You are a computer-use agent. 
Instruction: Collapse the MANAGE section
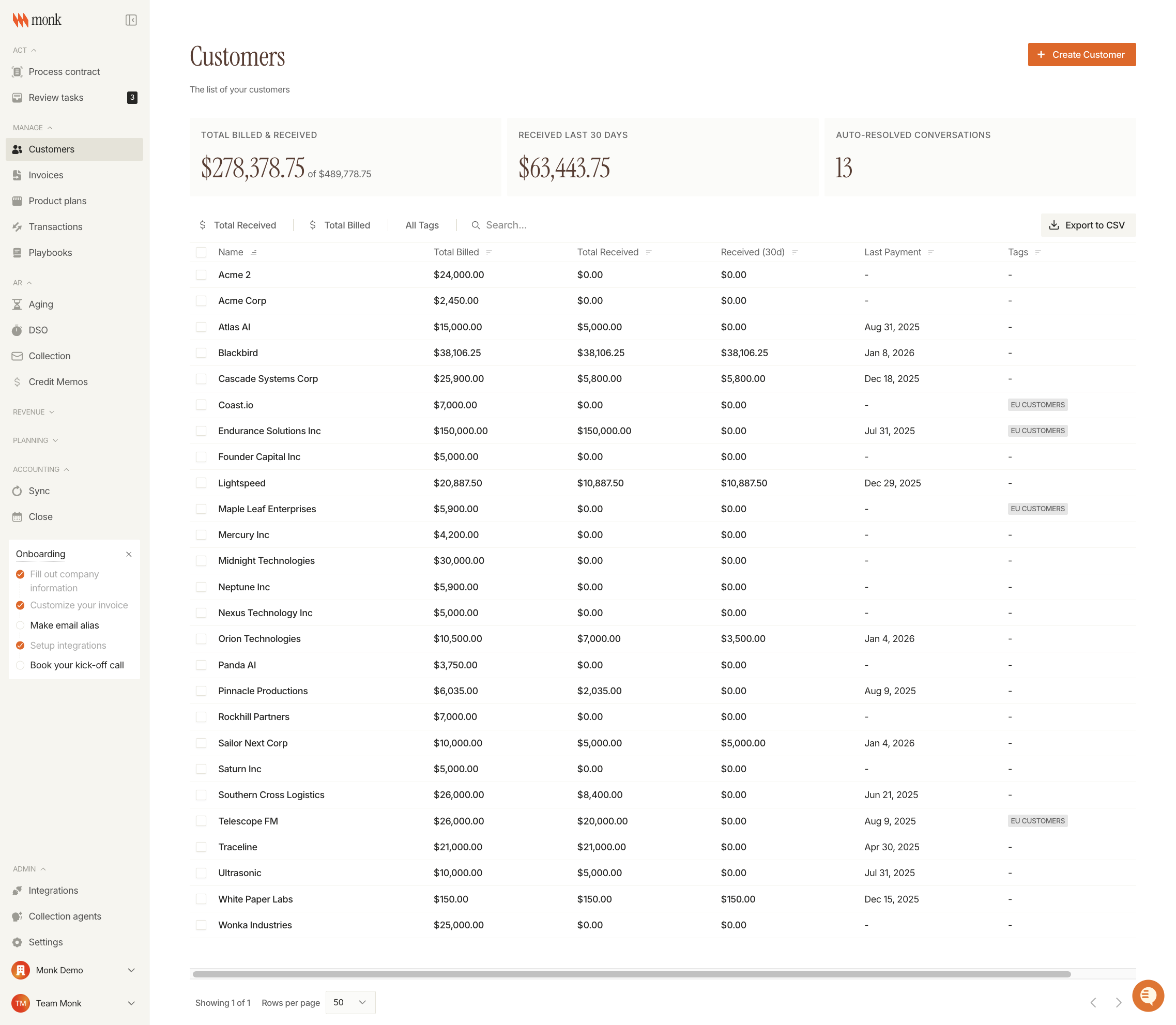[x=33, y=128]
